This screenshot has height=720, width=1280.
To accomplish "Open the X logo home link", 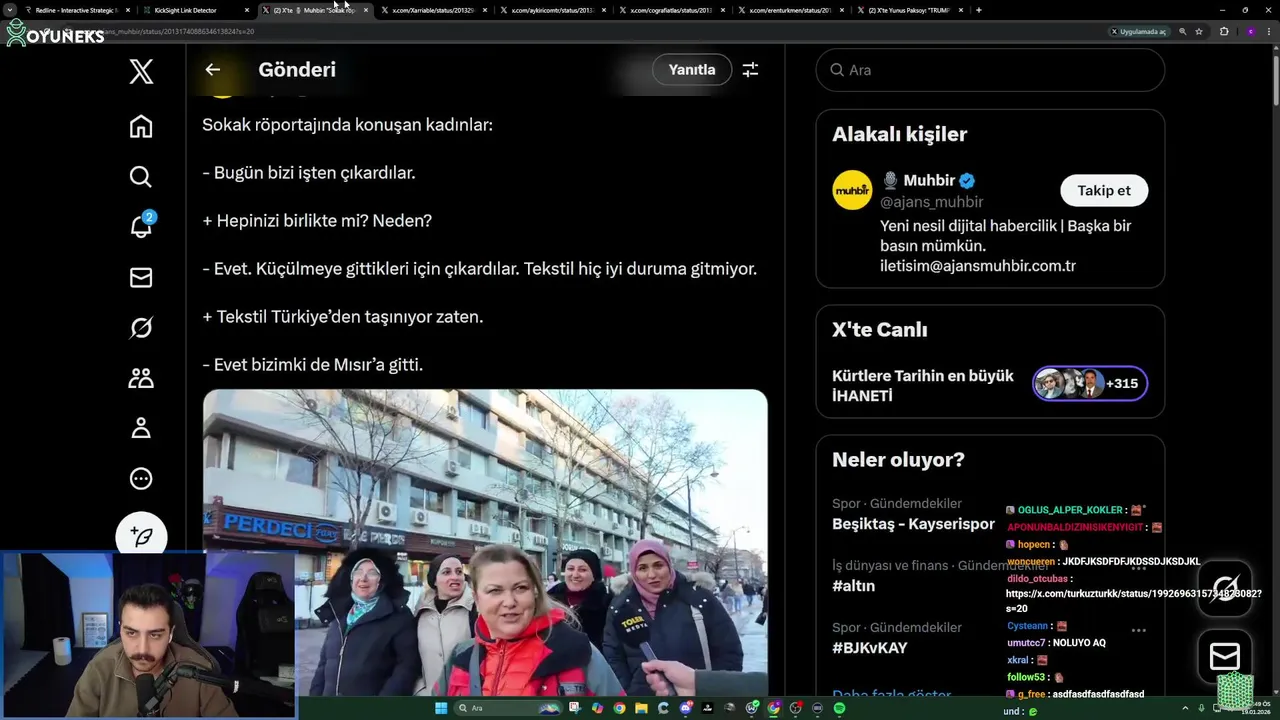I will [x=141, y=71].
